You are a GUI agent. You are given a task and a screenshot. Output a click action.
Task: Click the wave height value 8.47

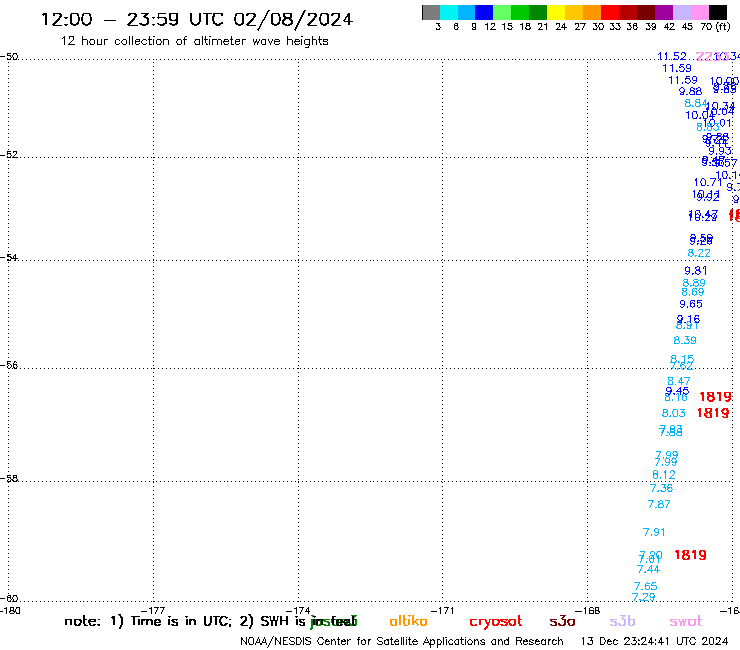[679, 381]
